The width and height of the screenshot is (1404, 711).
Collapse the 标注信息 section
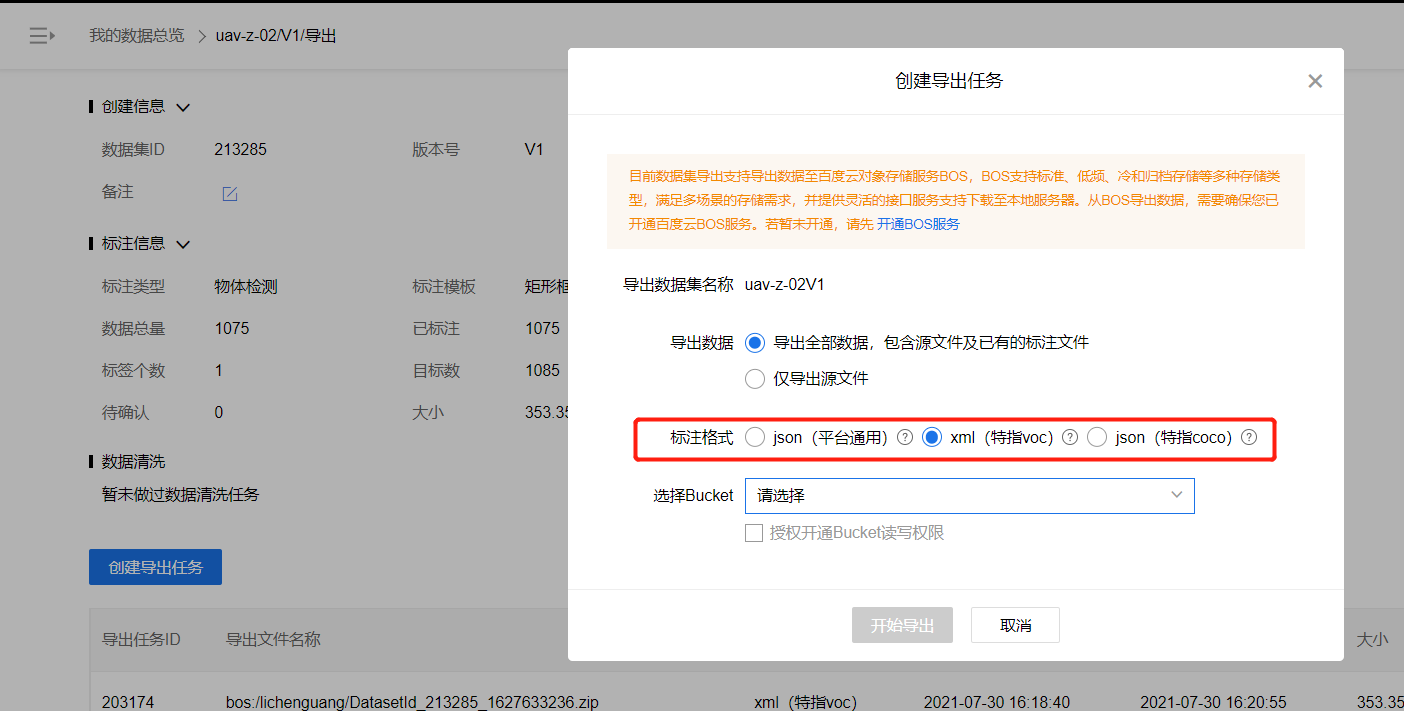click(x=182, y=243)
